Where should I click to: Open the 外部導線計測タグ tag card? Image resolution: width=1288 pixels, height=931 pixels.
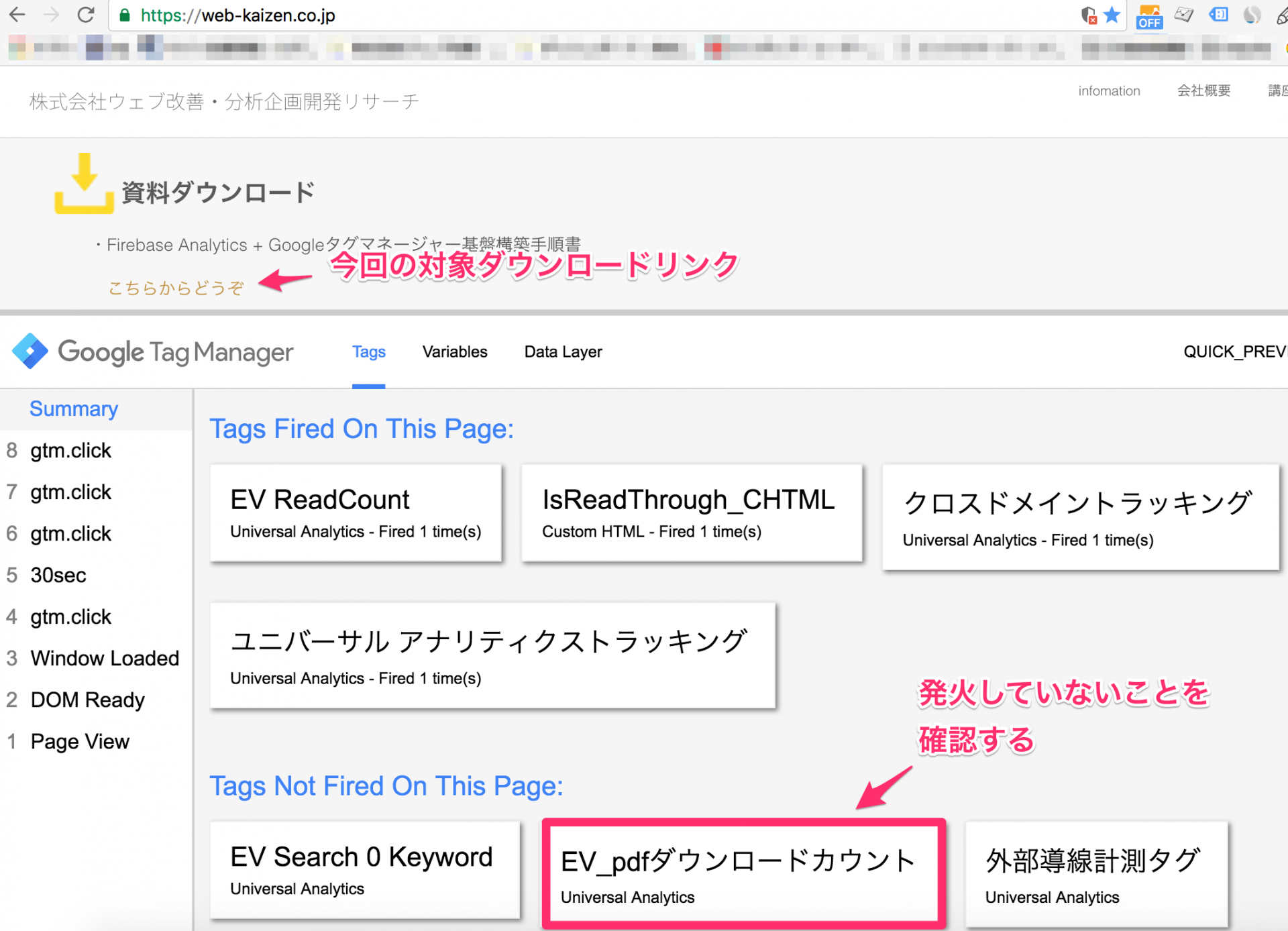(x=1096, y=874)
